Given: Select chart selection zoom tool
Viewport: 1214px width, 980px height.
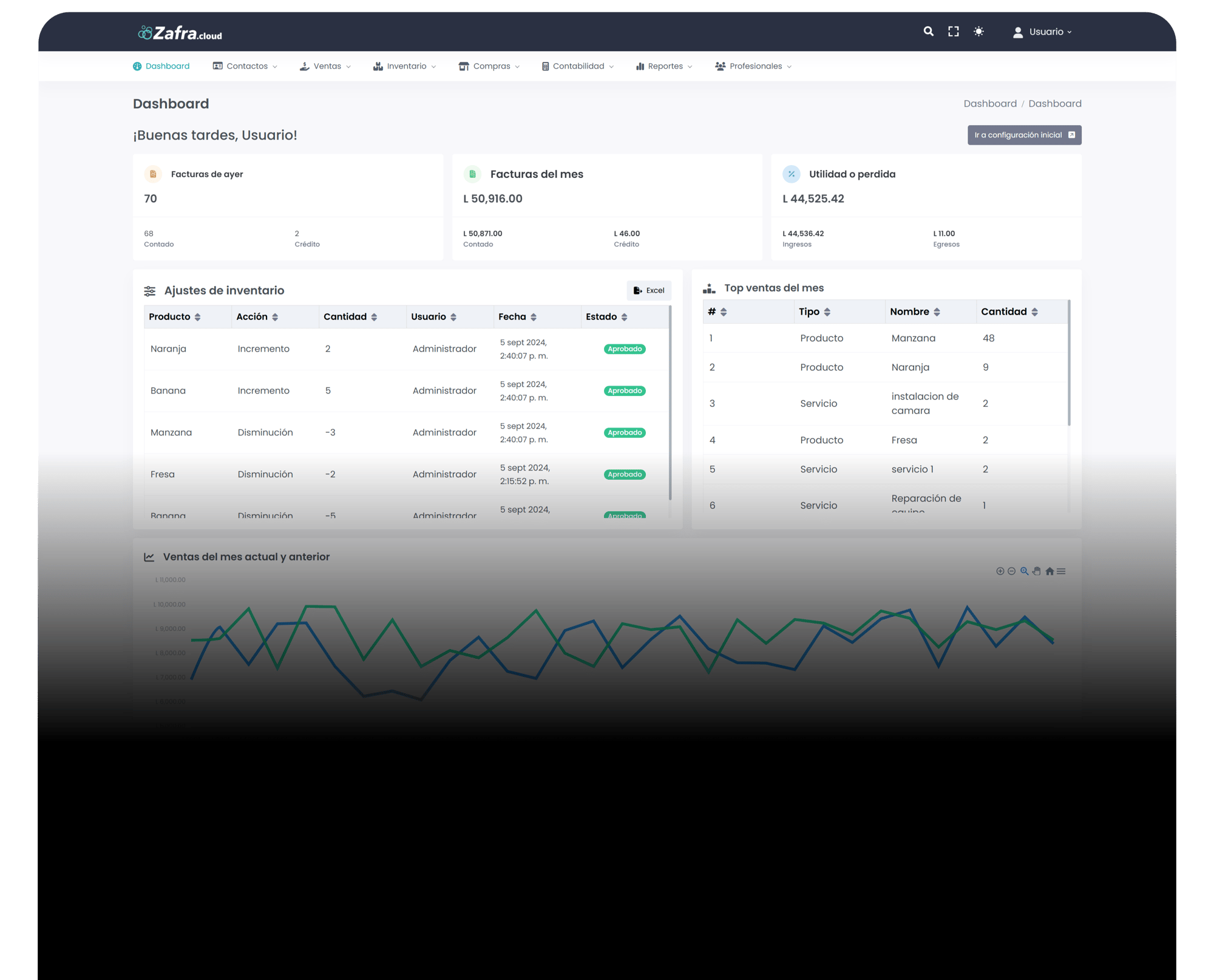Looking at the screenshot, I should pyautogui.click(x=1025, y=571).
